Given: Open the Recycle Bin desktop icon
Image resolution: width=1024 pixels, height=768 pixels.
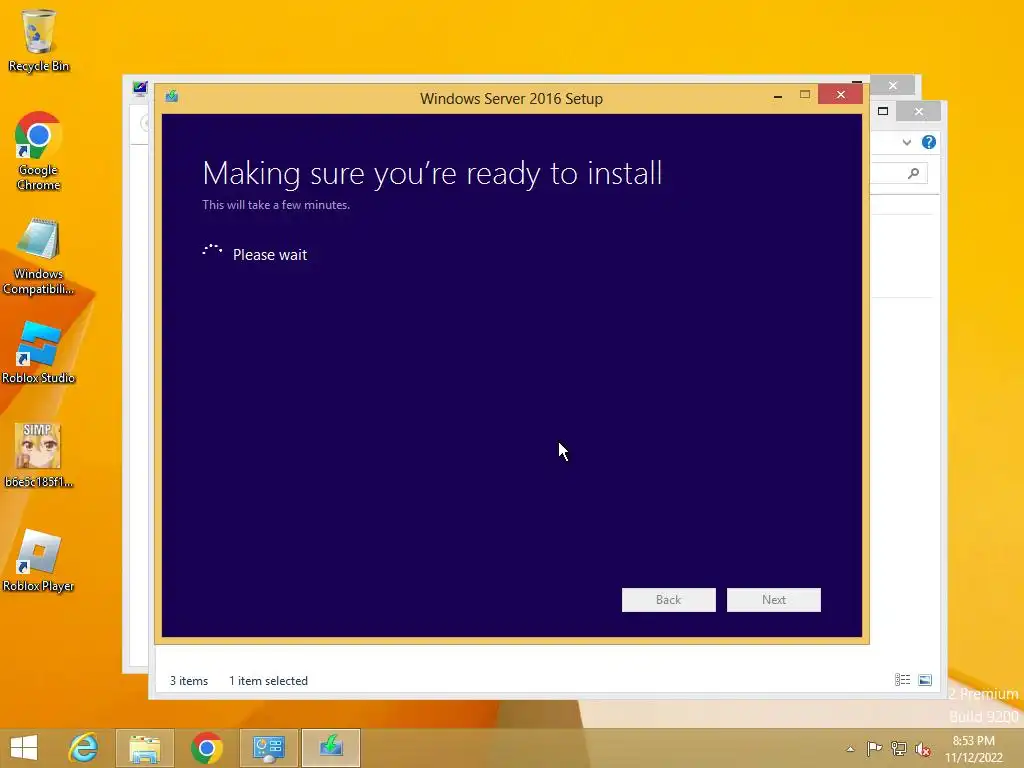Looking at the screenshot, I should (39, 40).
